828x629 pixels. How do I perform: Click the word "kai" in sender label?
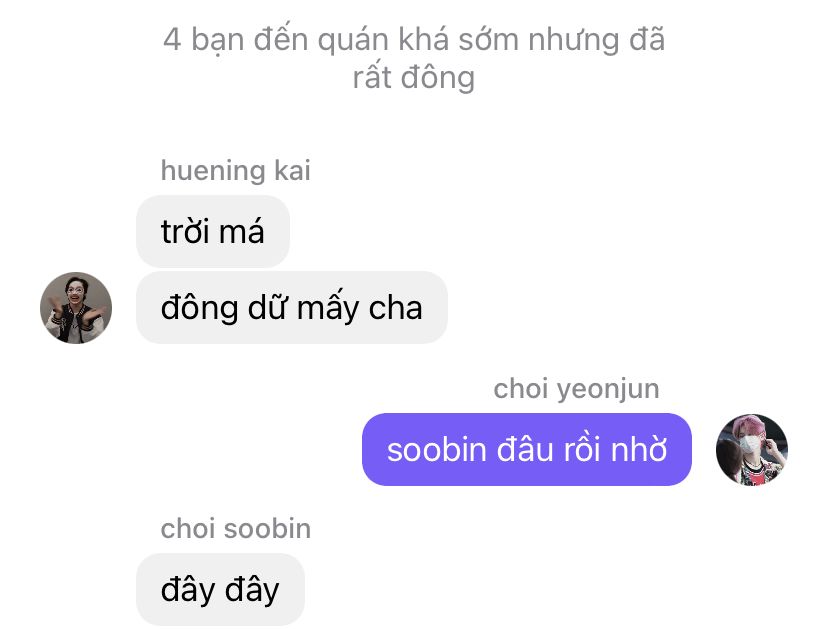click(292, 171)
